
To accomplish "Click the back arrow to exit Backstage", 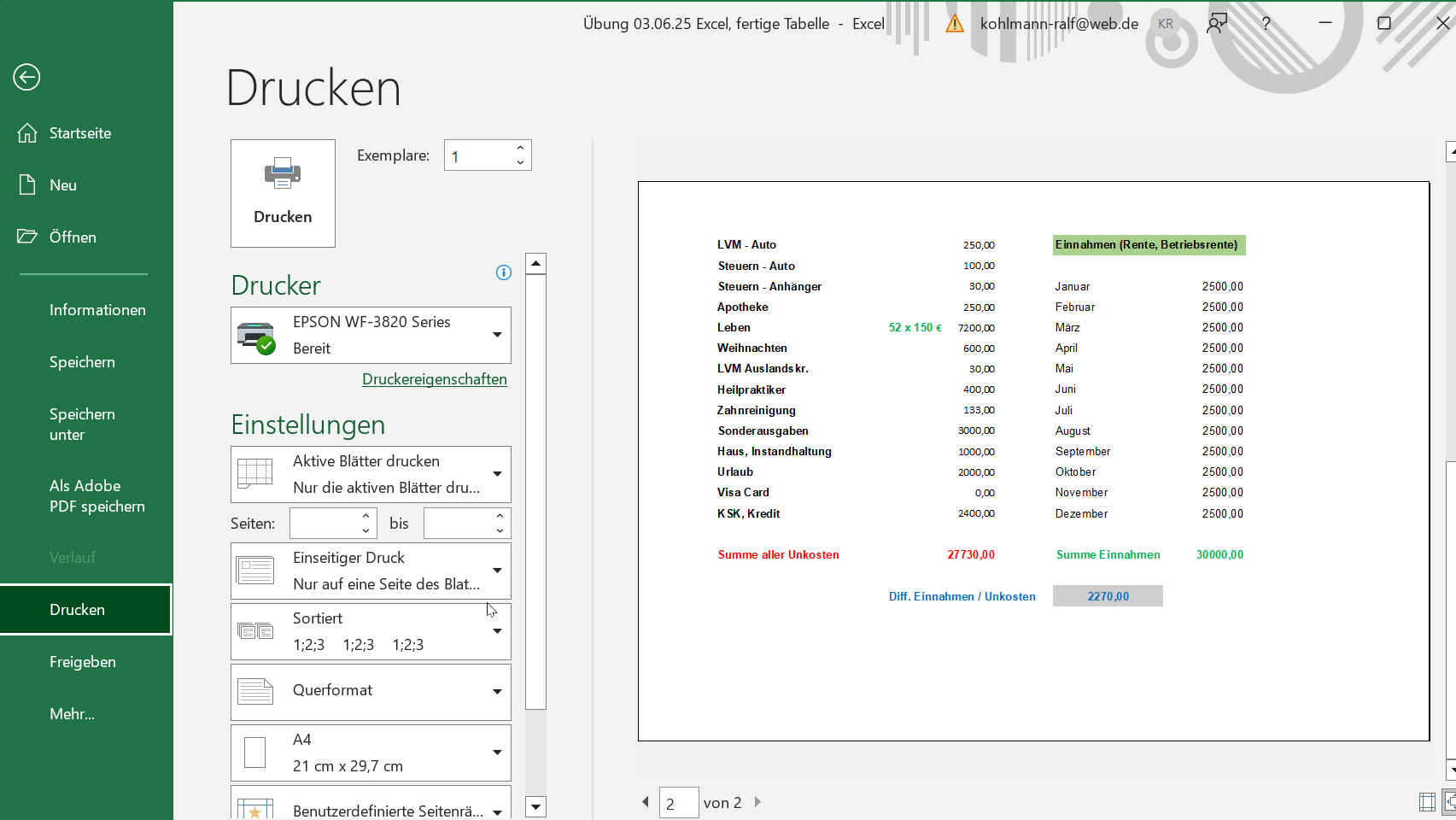I will (x=26, y=78).
